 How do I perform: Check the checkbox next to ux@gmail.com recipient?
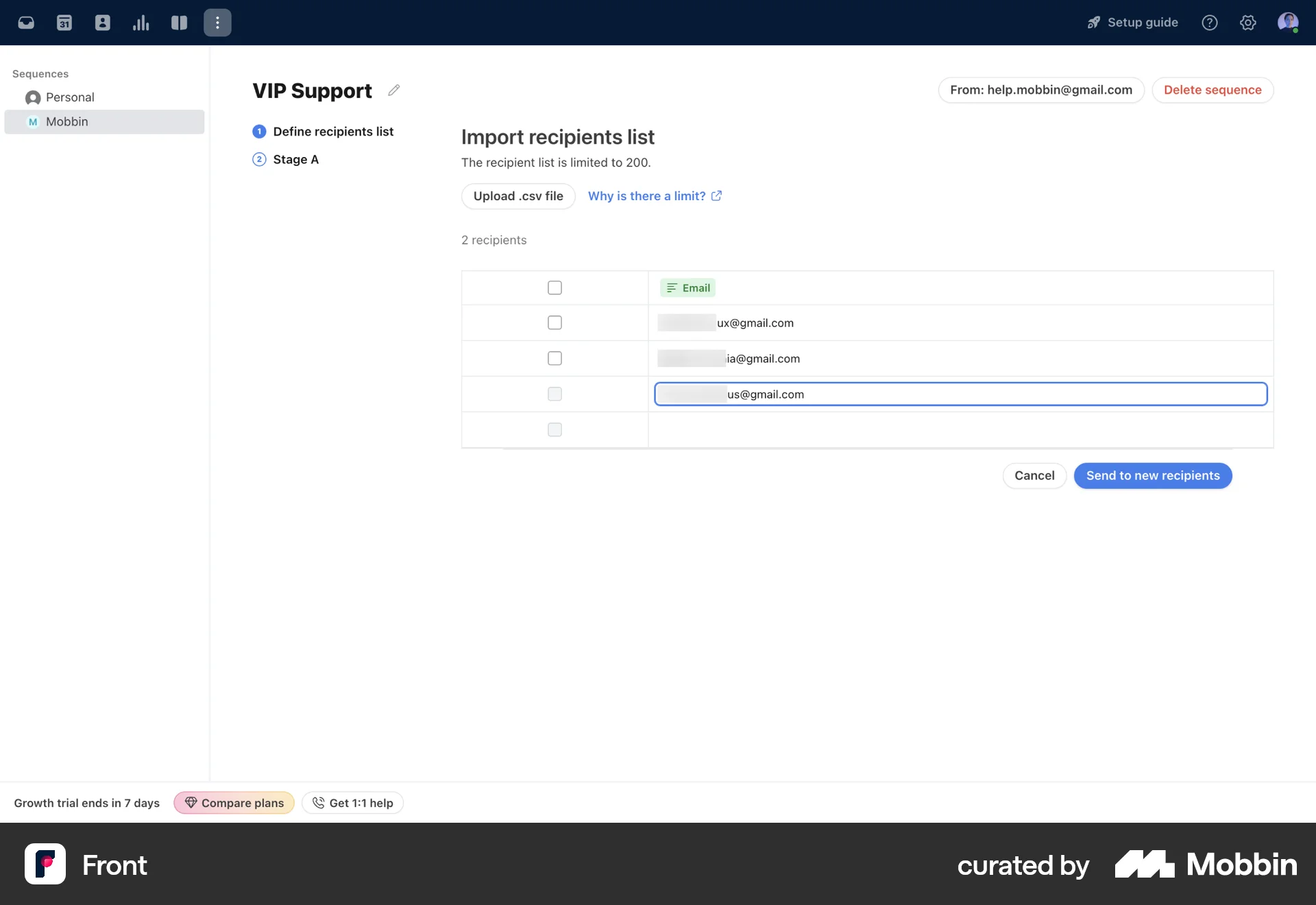pos(555,322)
